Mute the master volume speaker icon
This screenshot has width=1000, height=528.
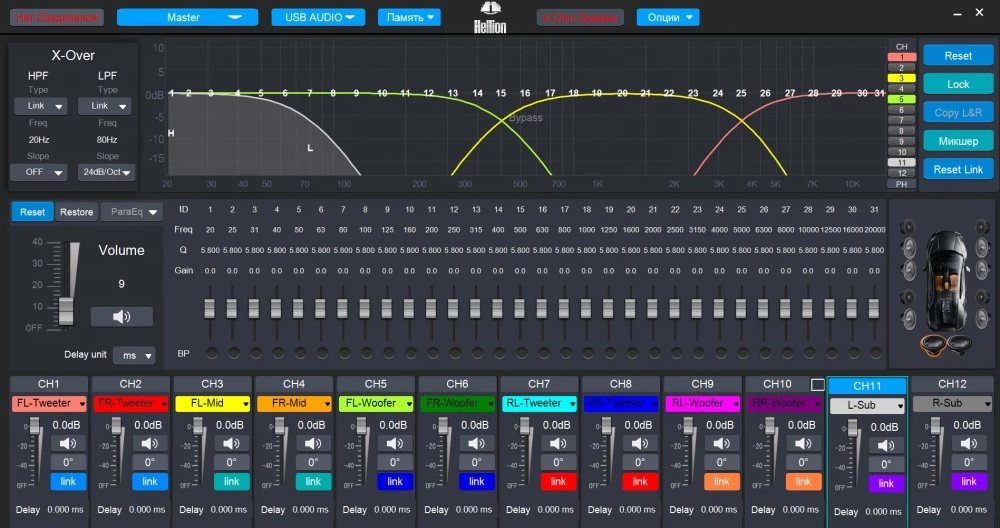[121, 317]
